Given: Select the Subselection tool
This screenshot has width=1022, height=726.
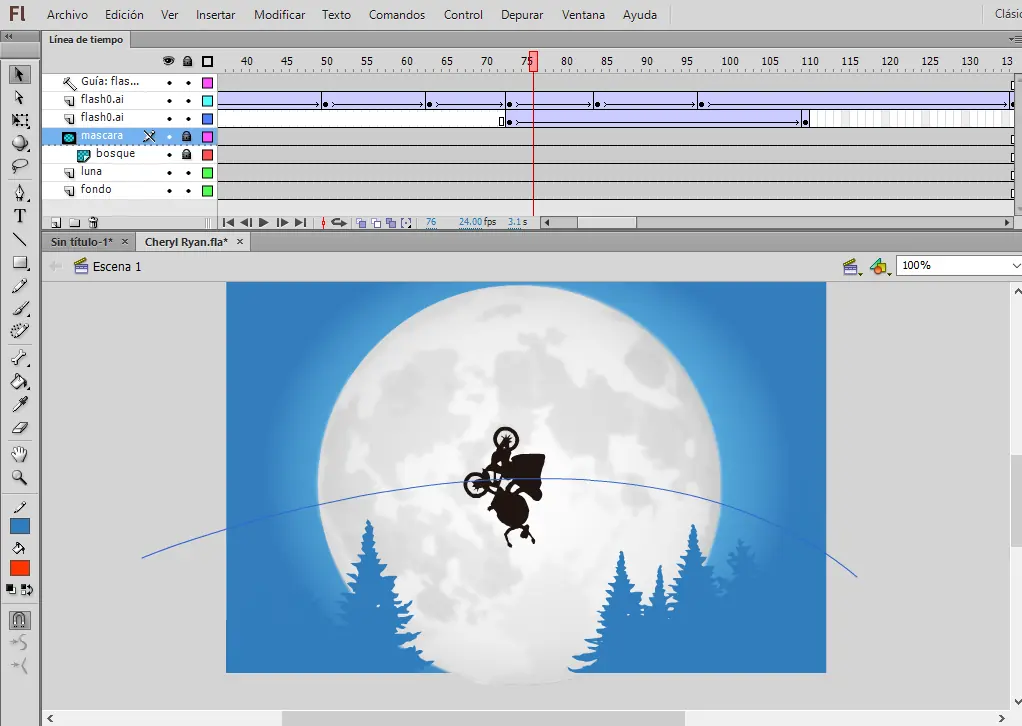Looking at the screenshot, I should pos(19,98).
